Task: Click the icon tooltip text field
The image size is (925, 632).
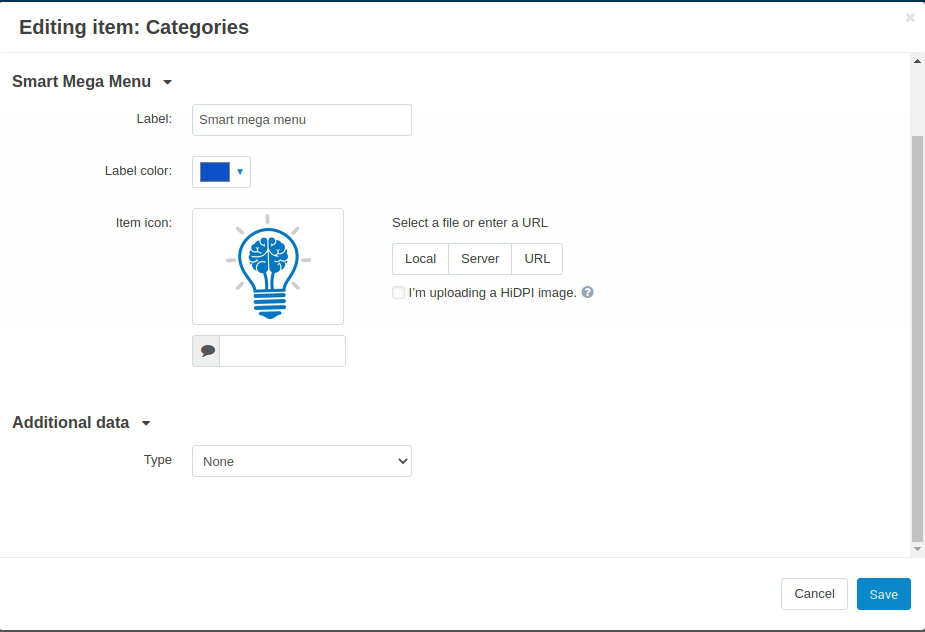Action: tap(283, 351)
